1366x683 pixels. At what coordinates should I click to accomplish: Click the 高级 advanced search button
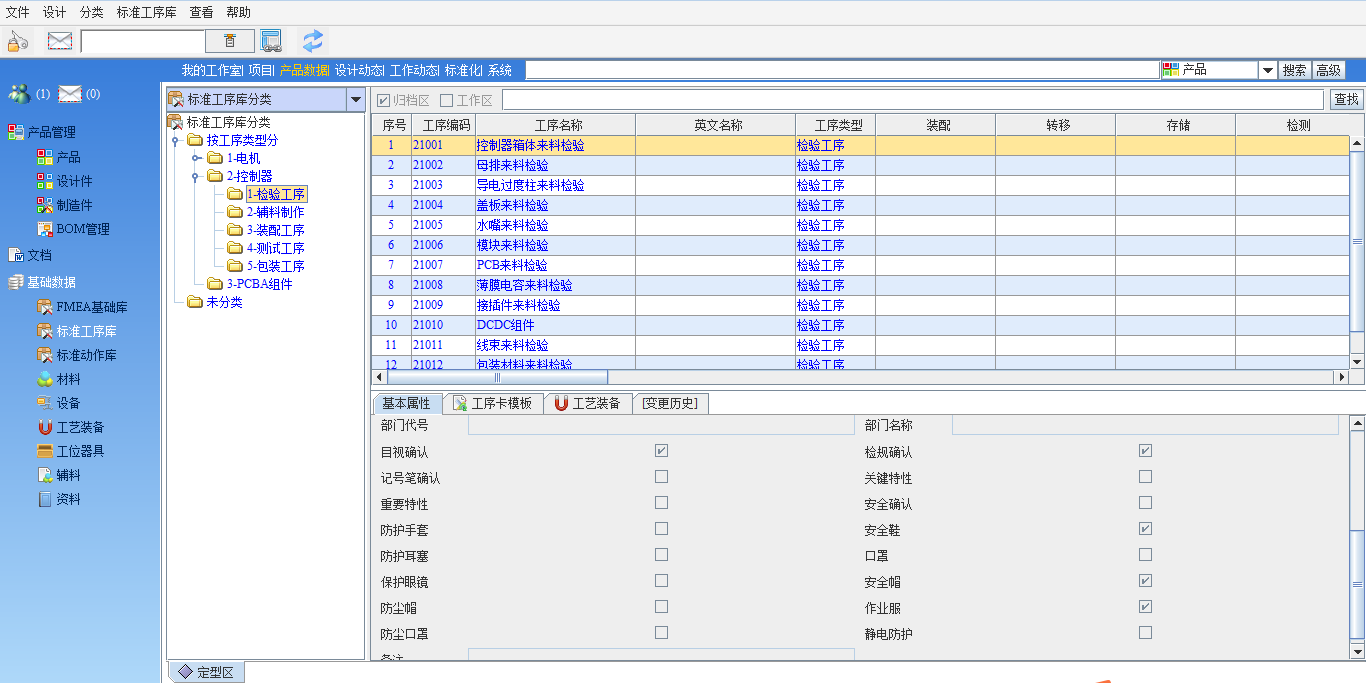pos(1328,70)
